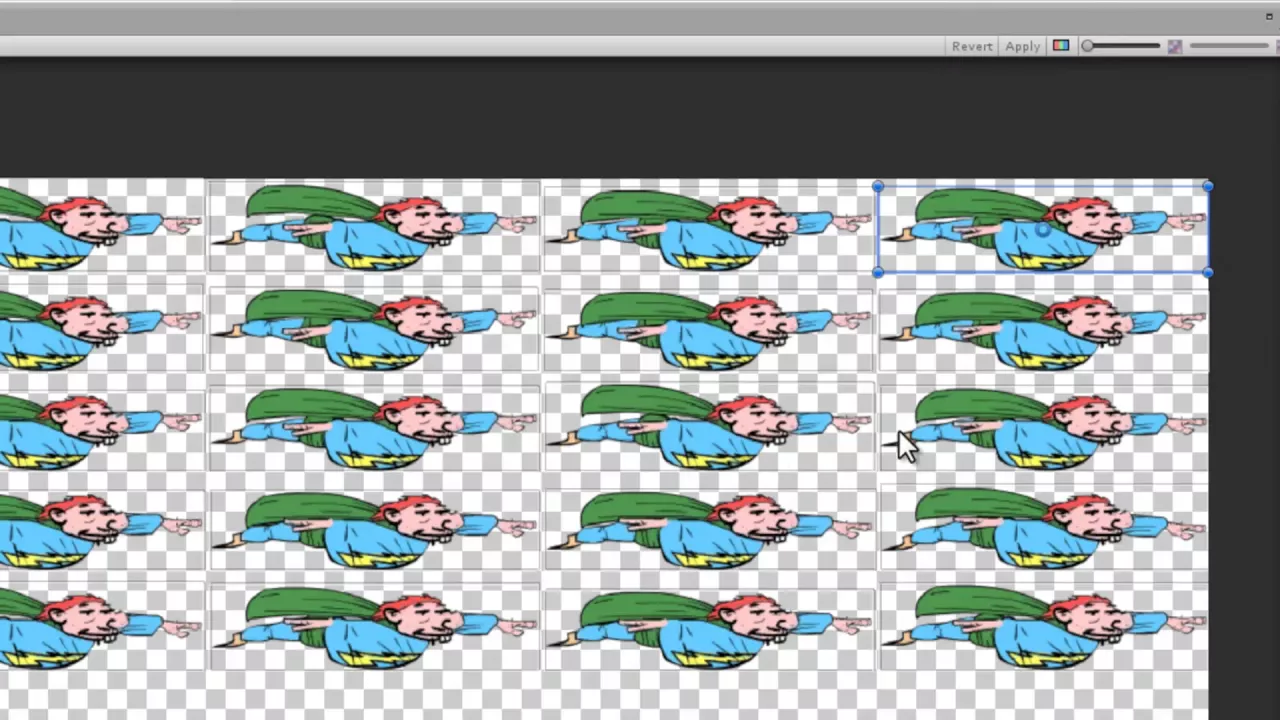The width and height of the screenshot is (1280, 720).
Task: Select the fourth-row sprite in the third column
Action: (708, 528)
